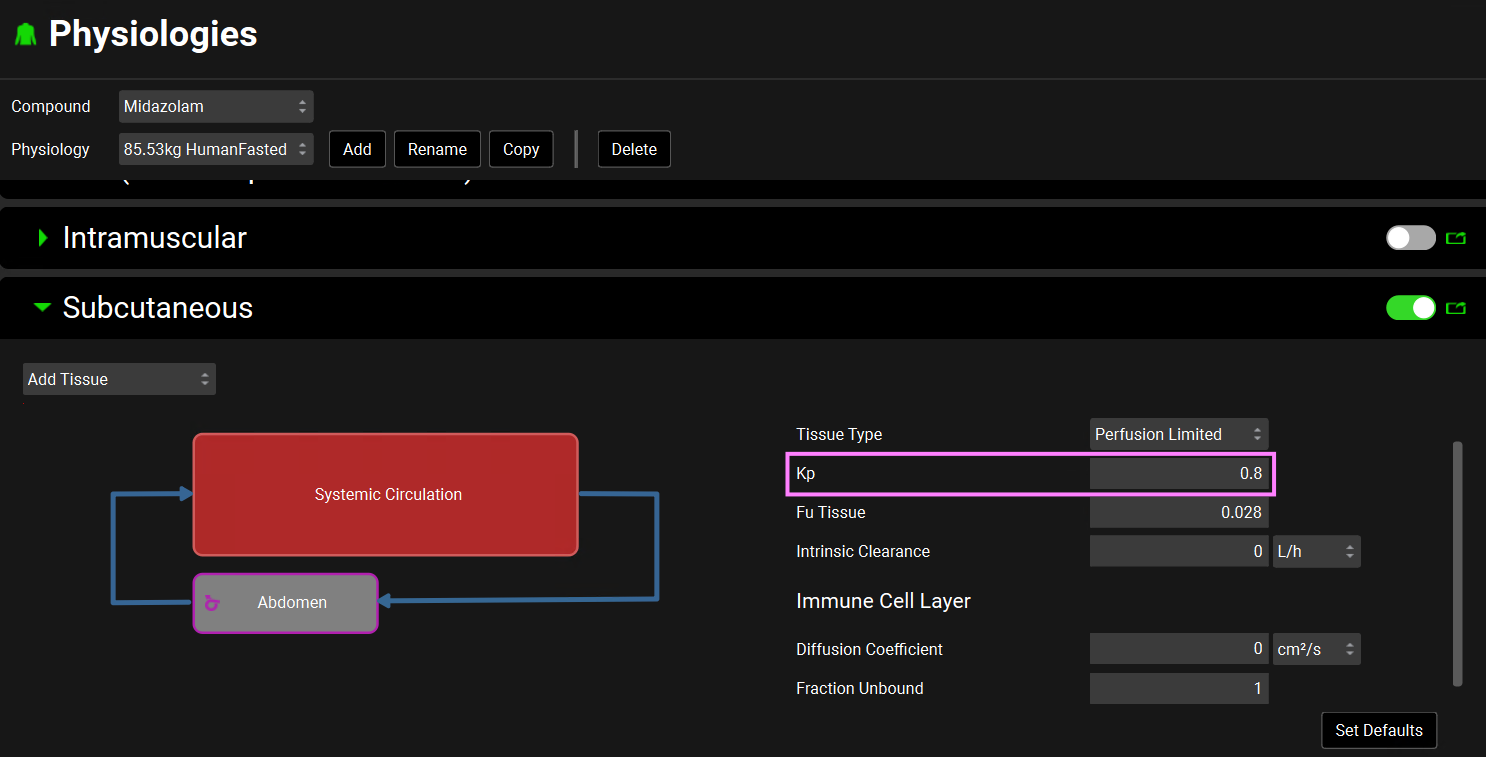Select the Systemic Circulation block in diagram
This screenshot has width=1486, height=757.
(386, 494)
